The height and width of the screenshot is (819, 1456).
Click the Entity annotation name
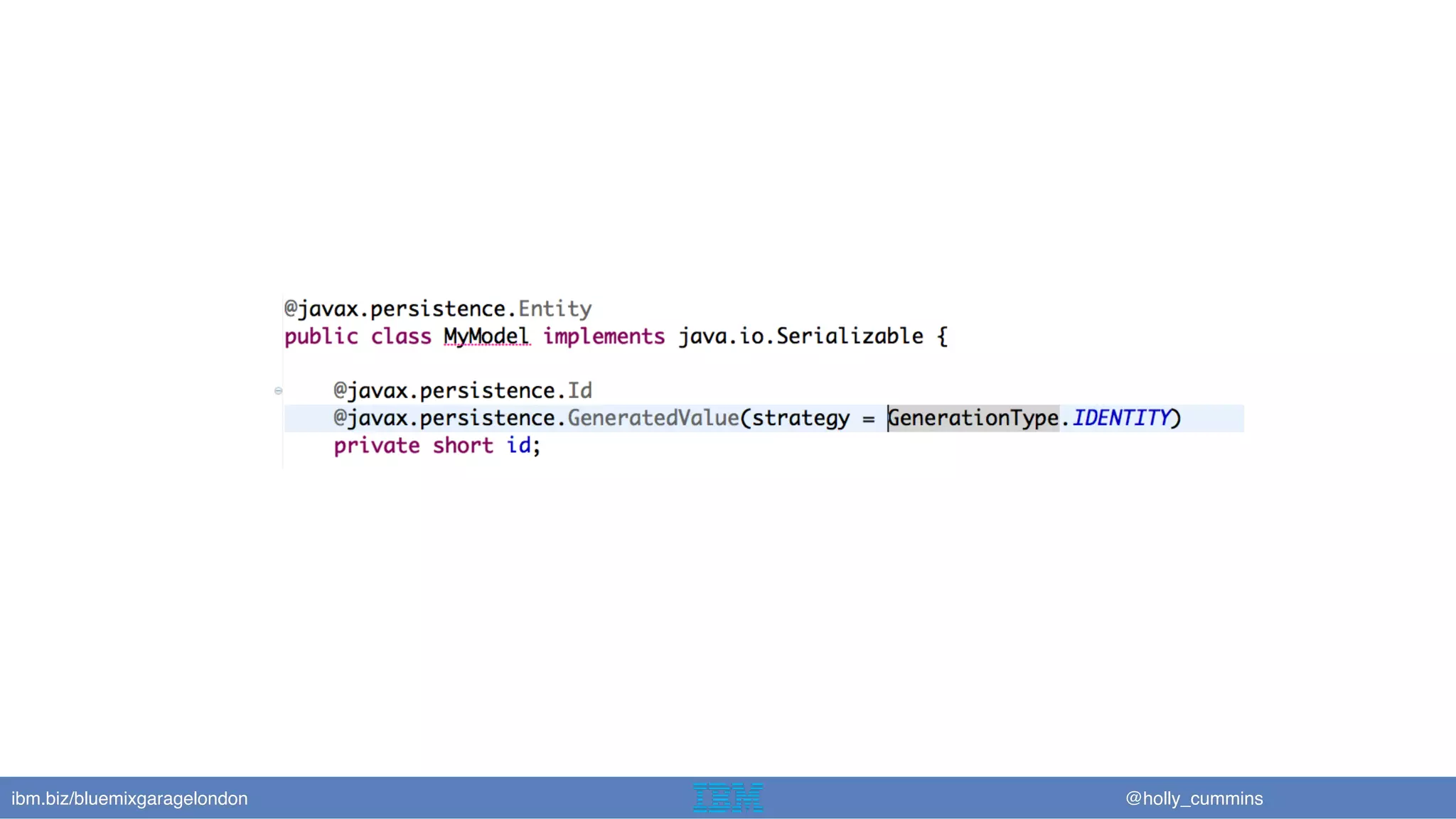click(x=555, y=309)
